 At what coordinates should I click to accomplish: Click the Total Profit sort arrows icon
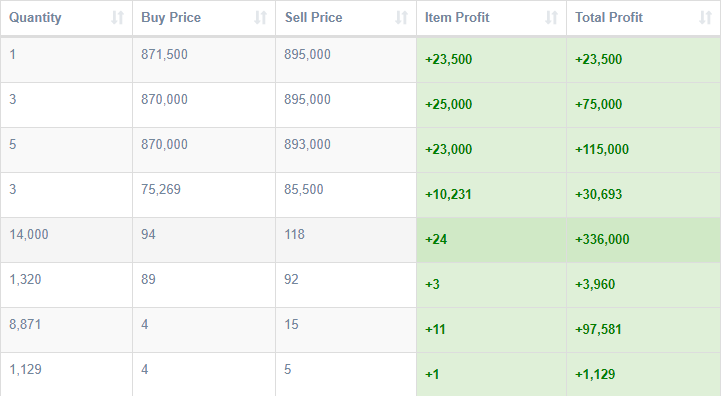706,17
